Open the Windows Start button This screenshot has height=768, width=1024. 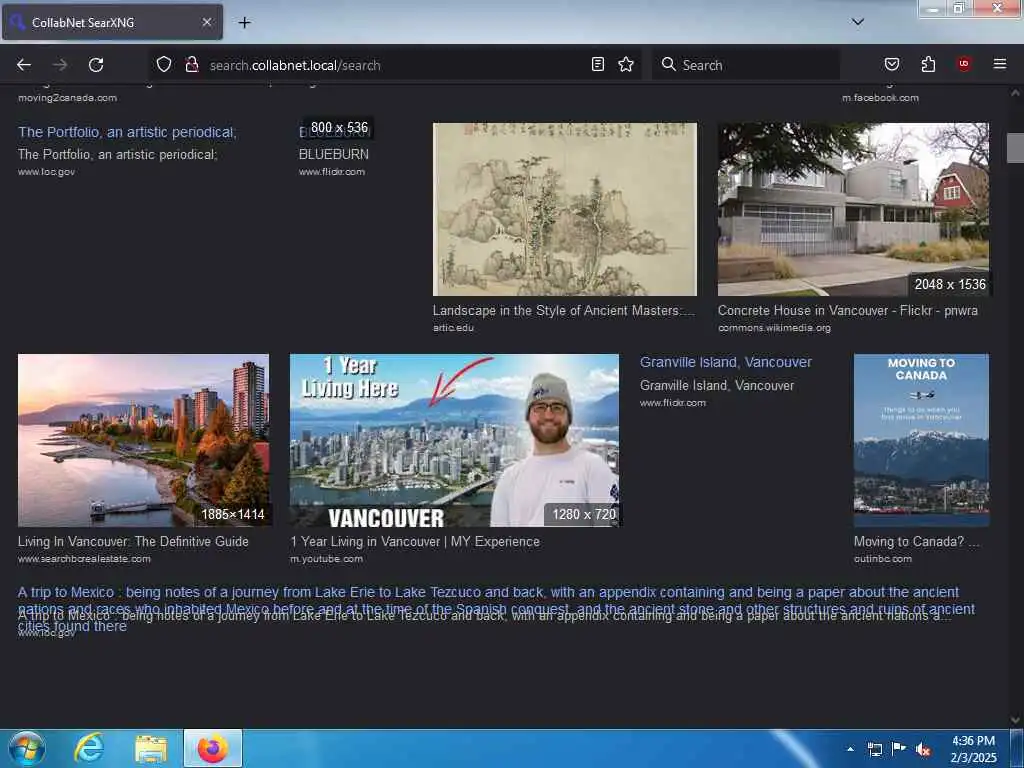coord(27,748)
